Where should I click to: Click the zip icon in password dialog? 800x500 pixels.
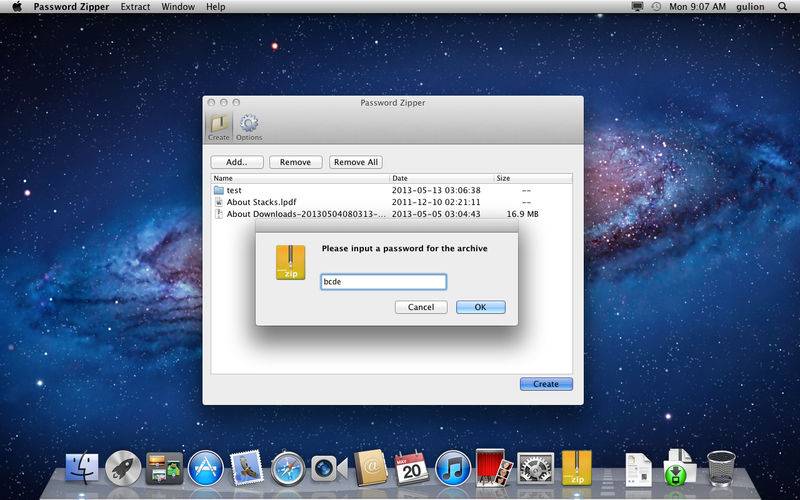290,262
